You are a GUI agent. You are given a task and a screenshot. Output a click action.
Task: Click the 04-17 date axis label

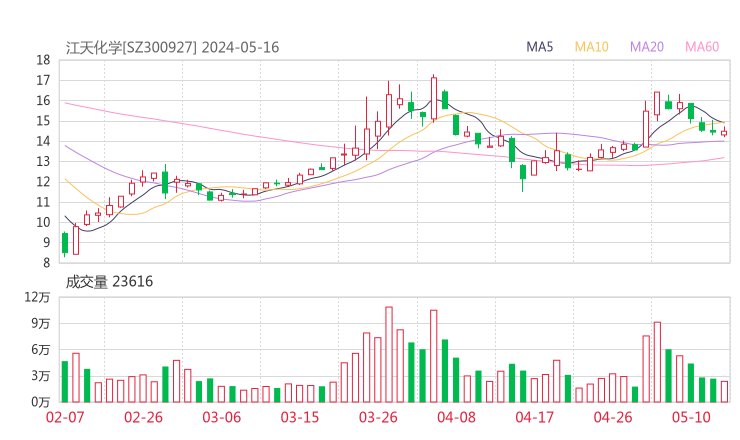pos(534,417)
